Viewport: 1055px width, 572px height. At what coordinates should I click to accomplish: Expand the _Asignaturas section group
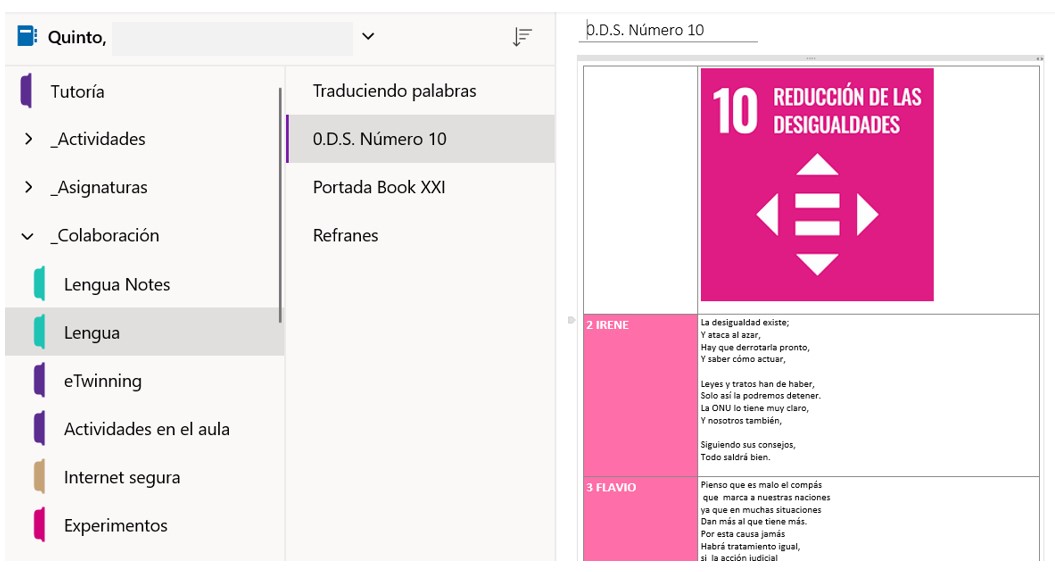pos(28,187)
